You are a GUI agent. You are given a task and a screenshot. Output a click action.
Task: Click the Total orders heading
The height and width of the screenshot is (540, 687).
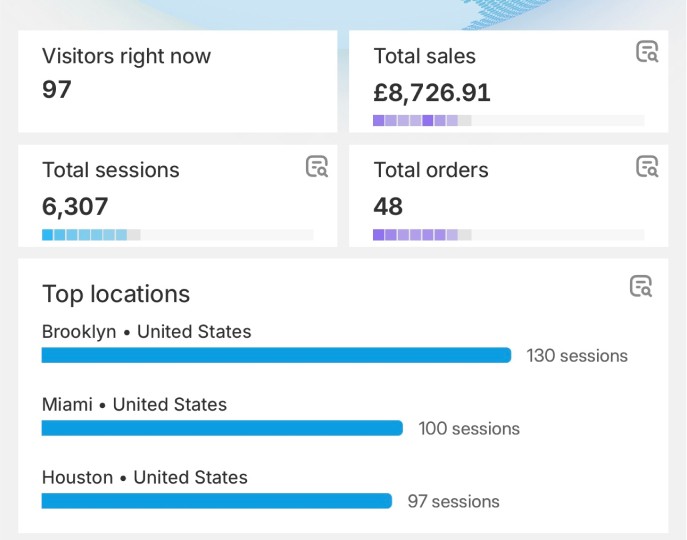coord(431,170)
